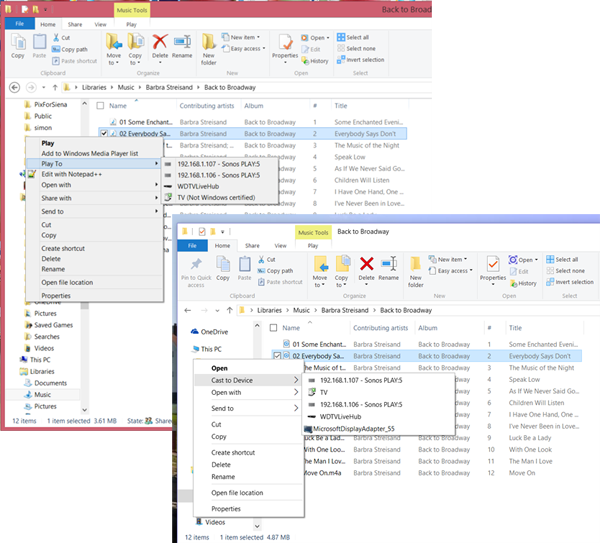Select PixForSiena folder in back window tree

click(x=50, y=104)
